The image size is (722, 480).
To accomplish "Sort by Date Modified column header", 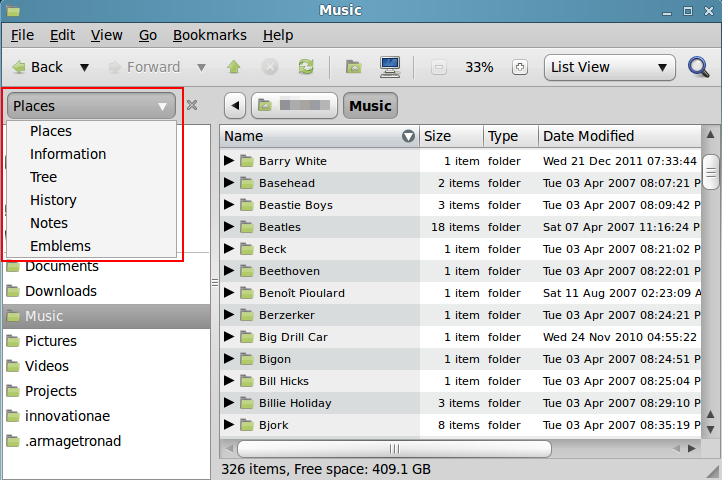I will [x=588, y=136].
